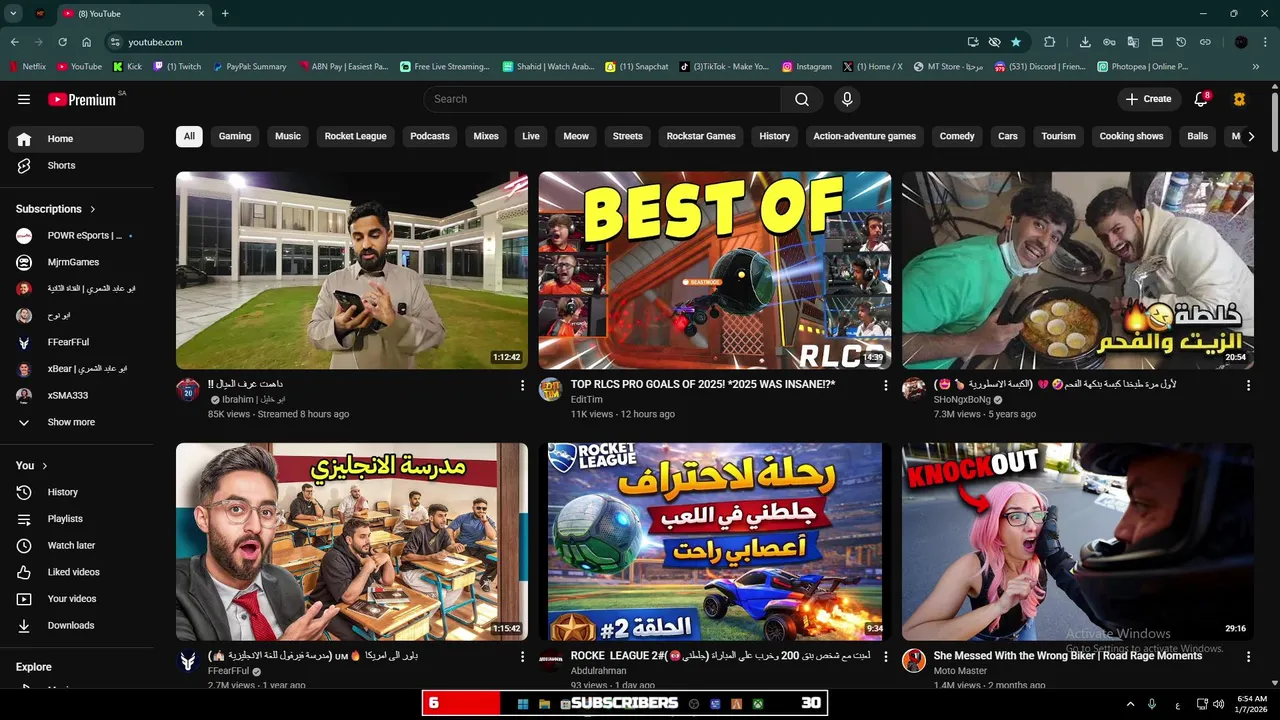Click the page vertical scrollbar
The height and width of the screenshot is (720, 1280).
point(1274,120)
